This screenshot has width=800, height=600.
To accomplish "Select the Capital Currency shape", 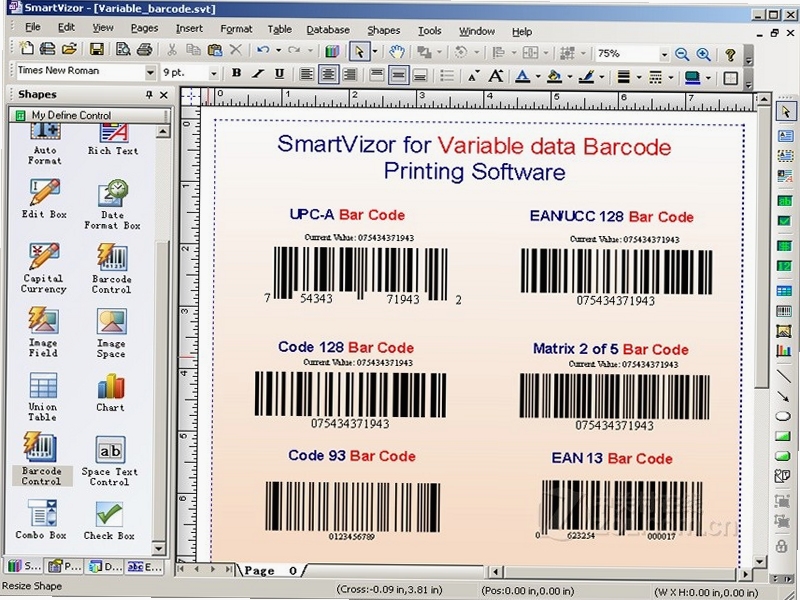I will (44, 268).
